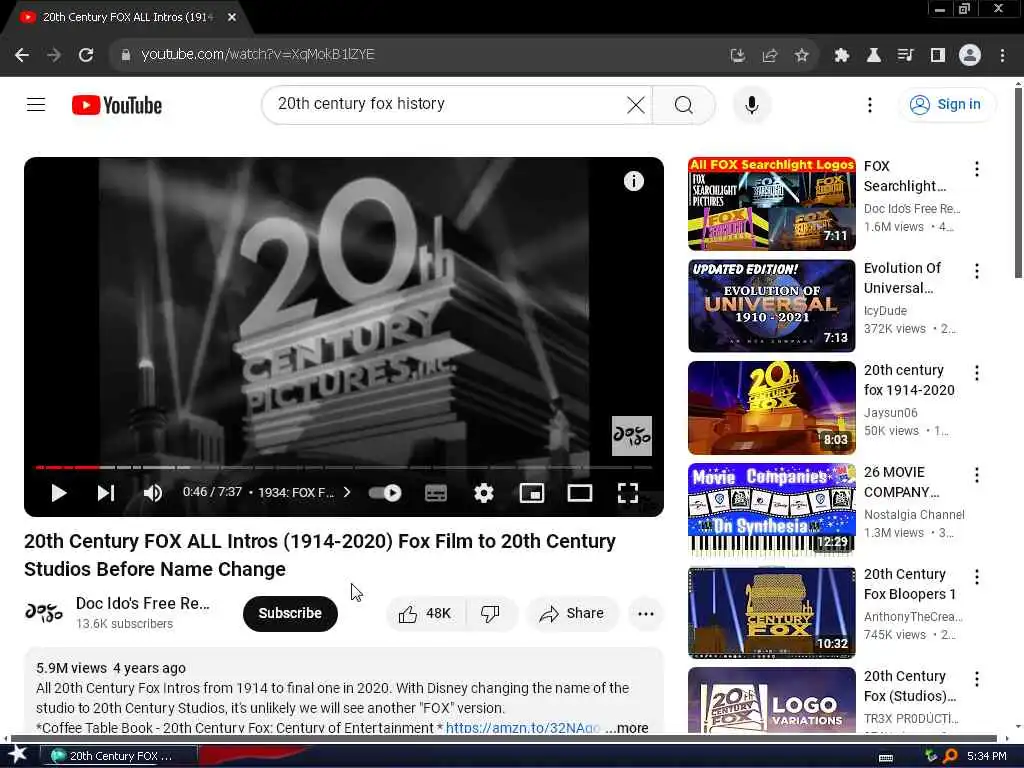Open the taskbar search magnifier tray icon
1024x768 pixels.
tap(950, 756)
